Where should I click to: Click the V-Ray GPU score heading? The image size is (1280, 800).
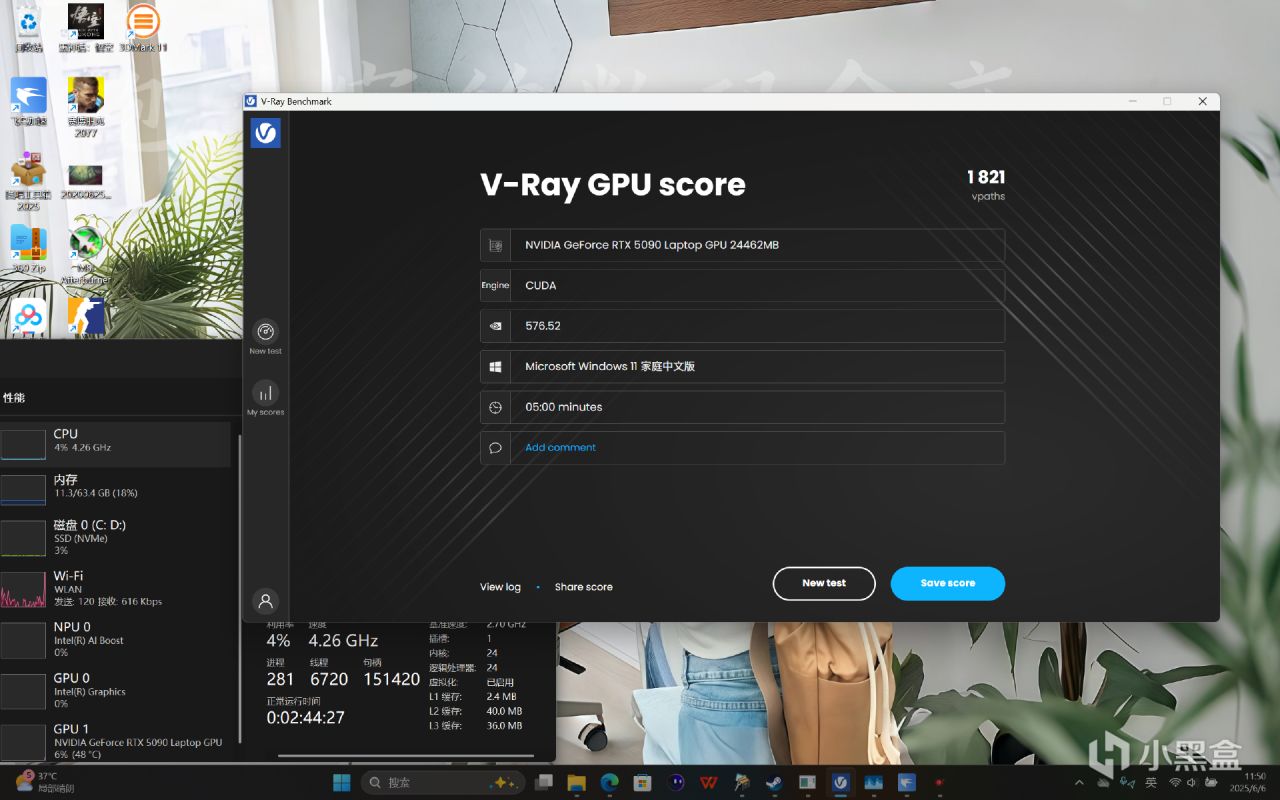(x=613, y=185)
